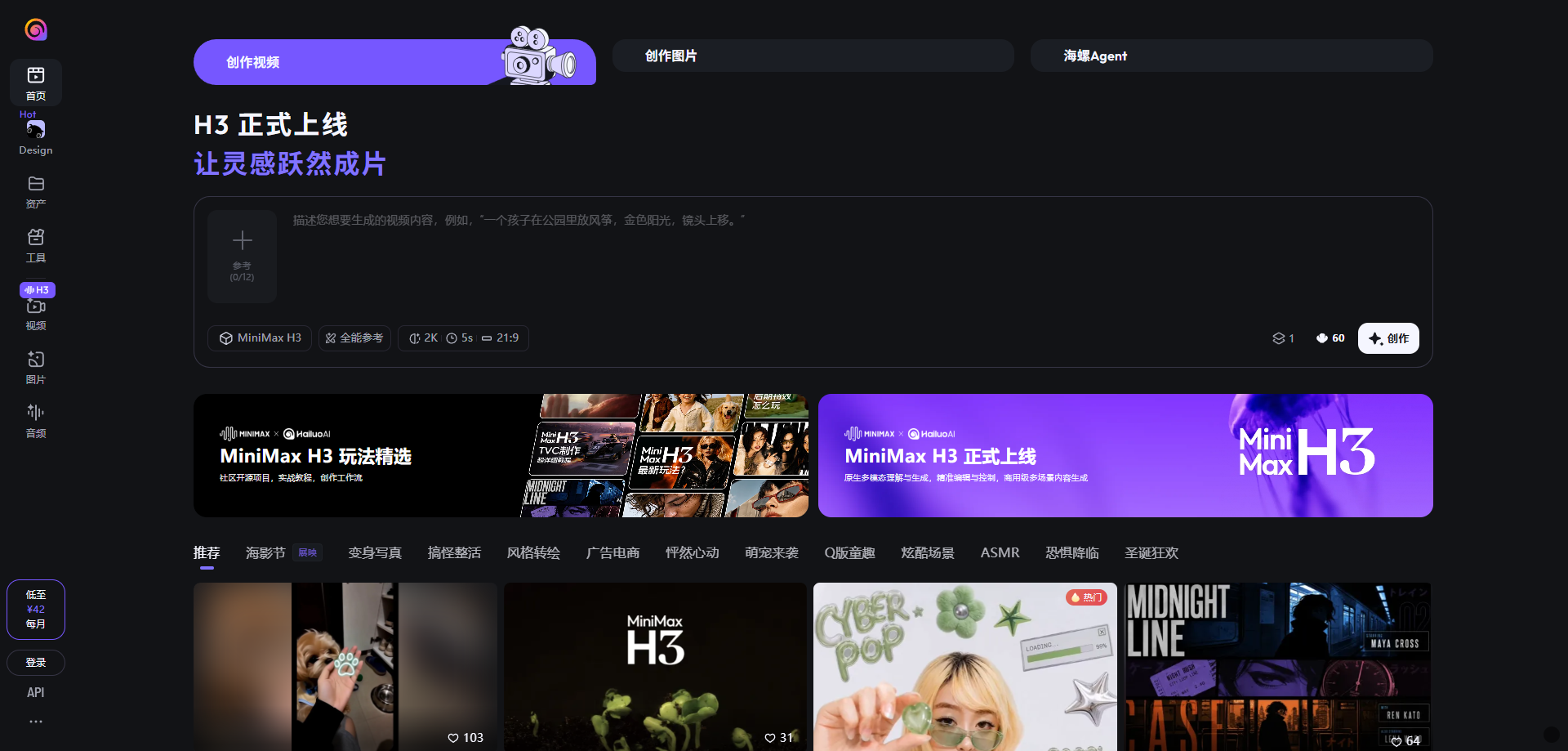Image resolution: width=1568 pixels, height=751 pixels.
Task: Open the Cyber Pop video thumbnail
Action: coord(965,667)
